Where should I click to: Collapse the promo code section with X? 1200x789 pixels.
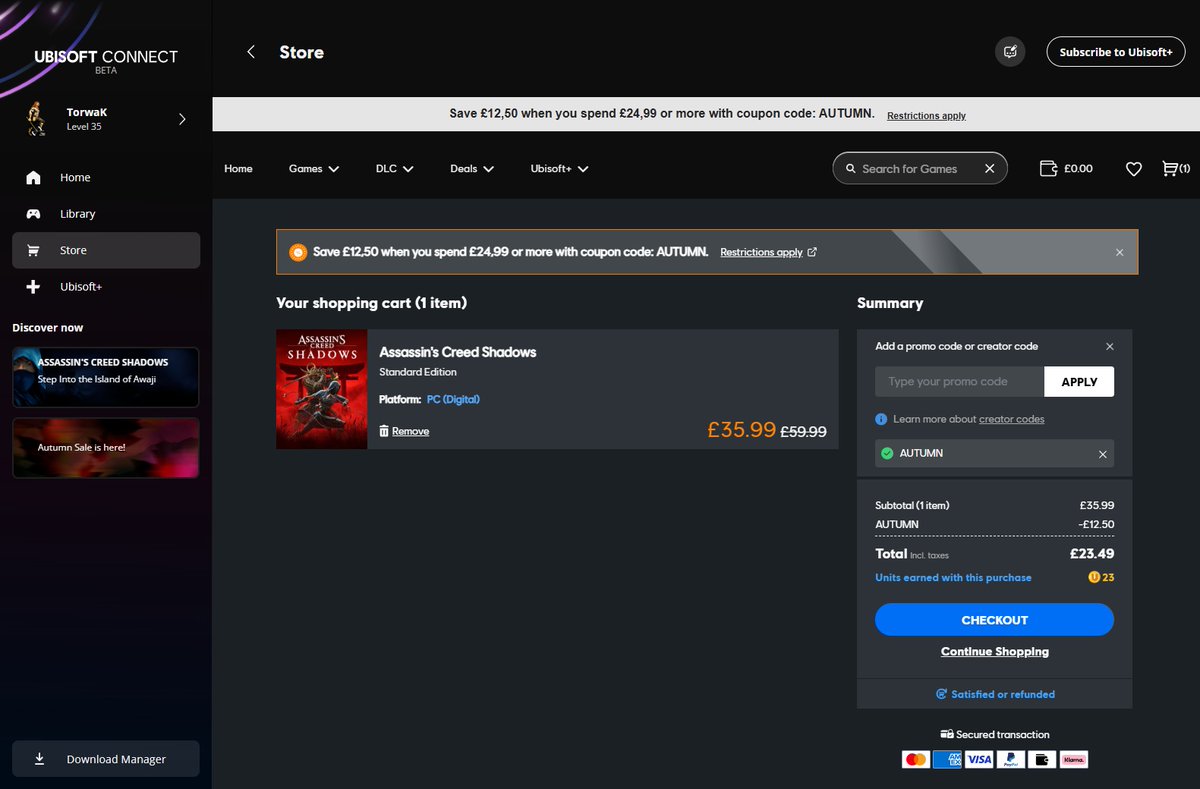(1110, 346)
